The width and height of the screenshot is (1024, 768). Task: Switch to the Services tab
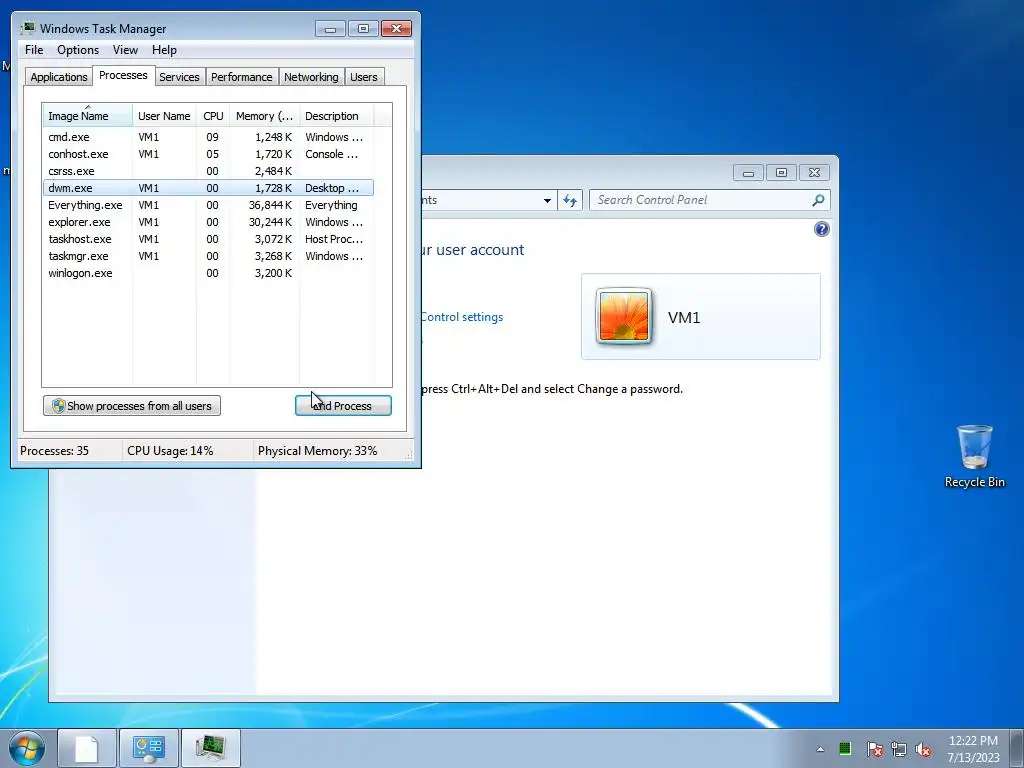[180, 77]
